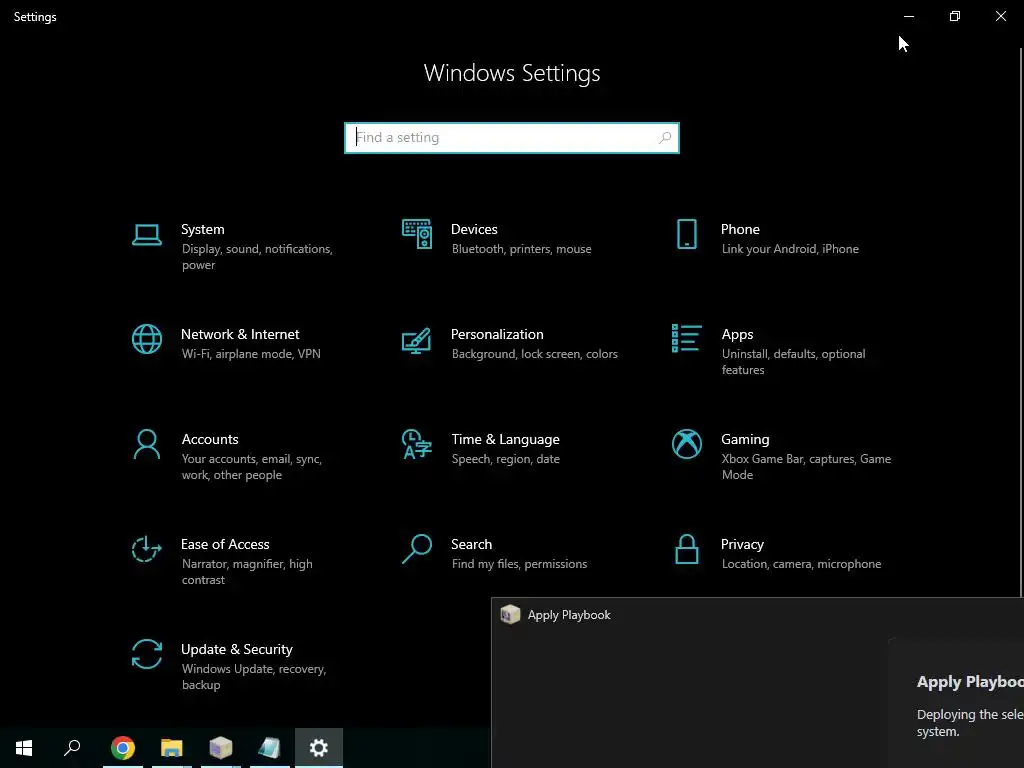Open Time & Language title
This screenshot has width=1024, height=768.
(505, 440)
